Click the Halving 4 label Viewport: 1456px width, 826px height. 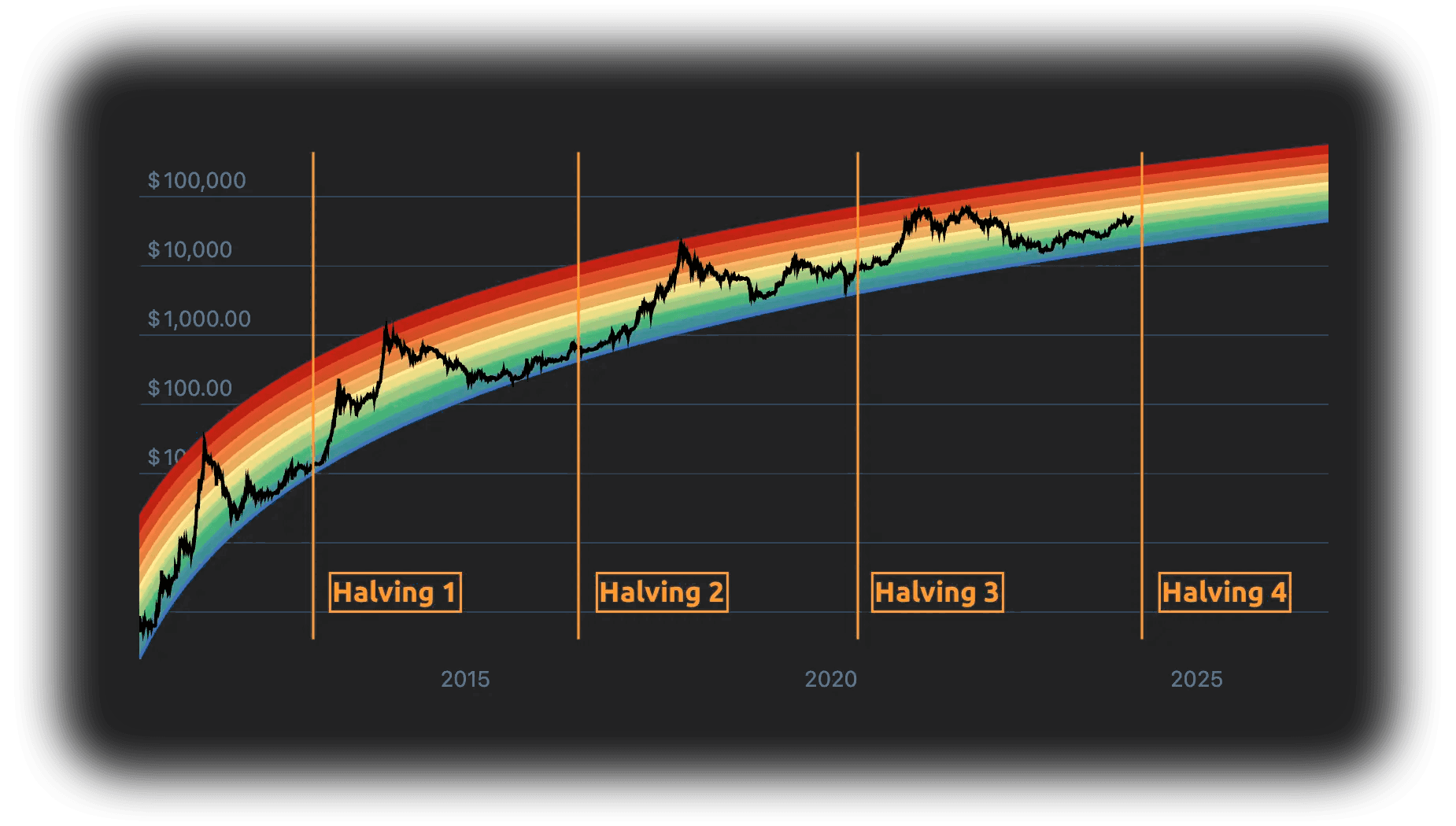(x=1225, y=592)
